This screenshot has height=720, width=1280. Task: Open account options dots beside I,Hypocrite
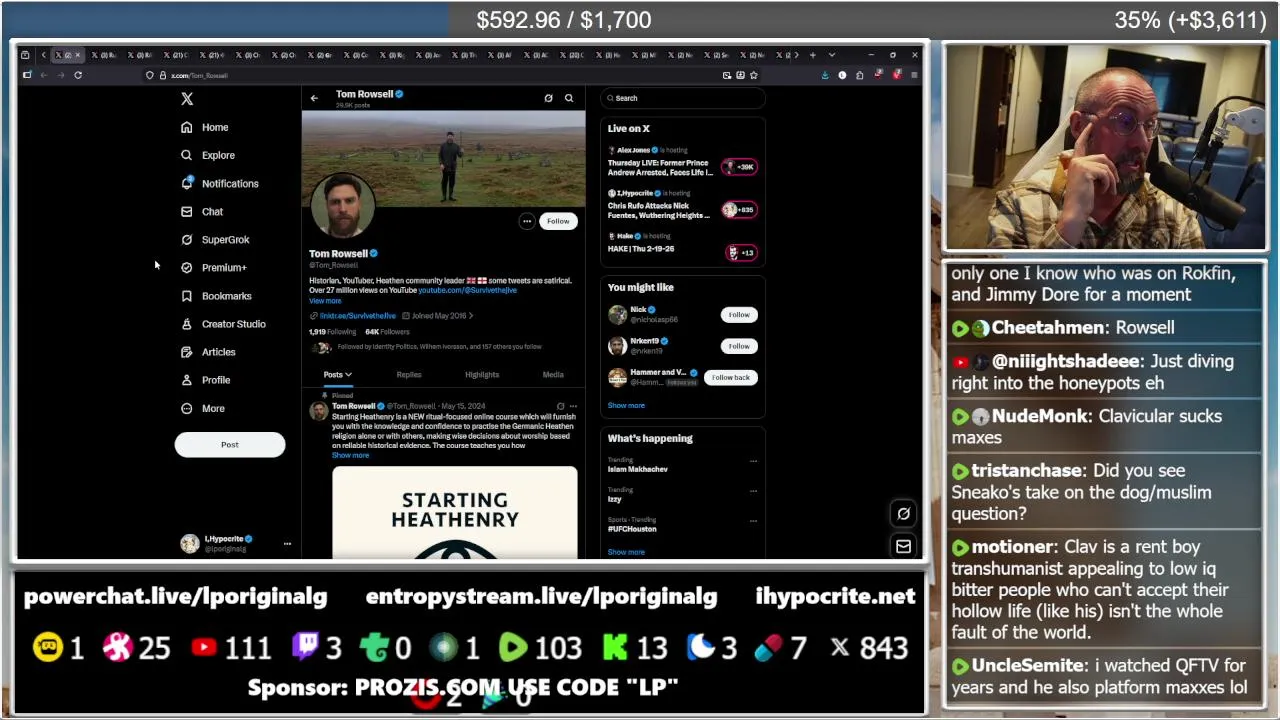(287, 544)
